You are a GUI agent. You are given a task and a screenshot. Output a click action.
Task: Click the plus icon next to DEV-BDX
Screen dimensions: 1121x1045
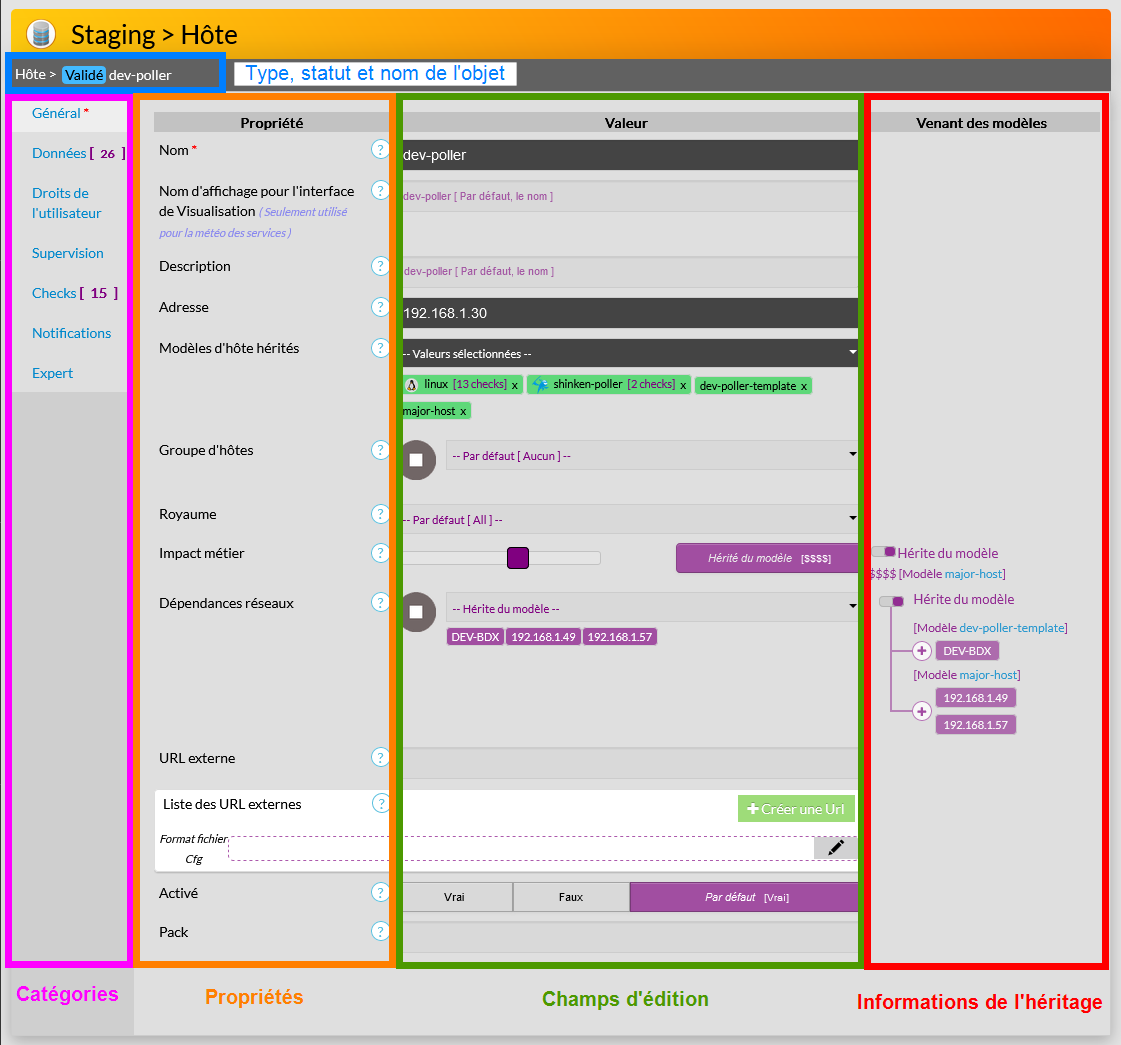pos(922,651)
